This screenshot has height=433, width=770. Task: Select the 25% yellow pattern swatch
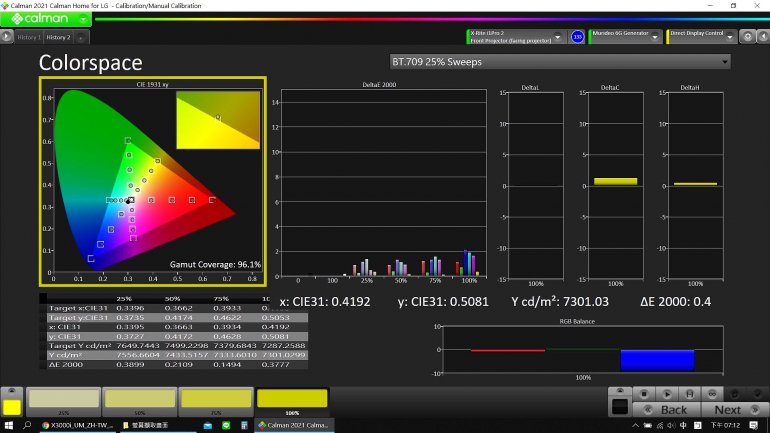(x=63, y=400)
